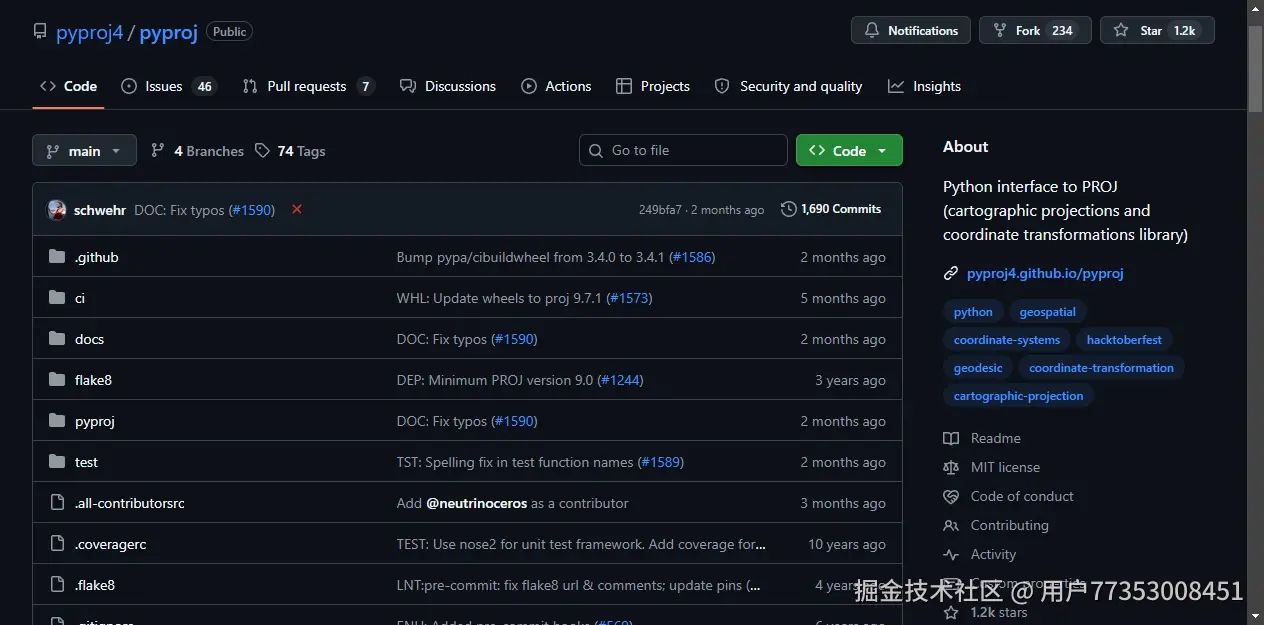Viewport: 1264px width, 625px height.
Task: Open commit hash 249bfa7
Action: [x=660, y=210]
